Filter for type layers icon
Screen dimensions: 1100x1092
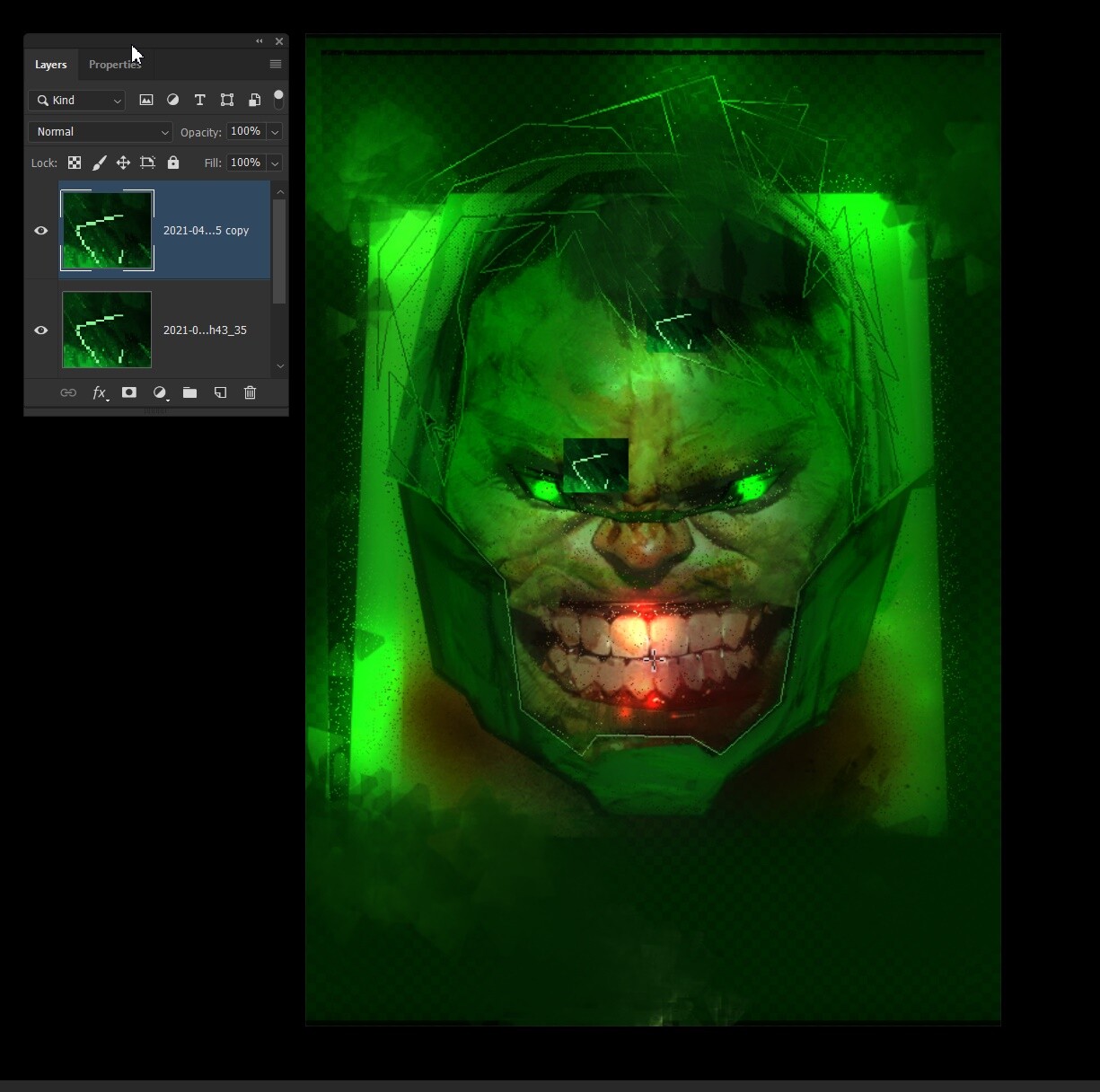point(200,101)
